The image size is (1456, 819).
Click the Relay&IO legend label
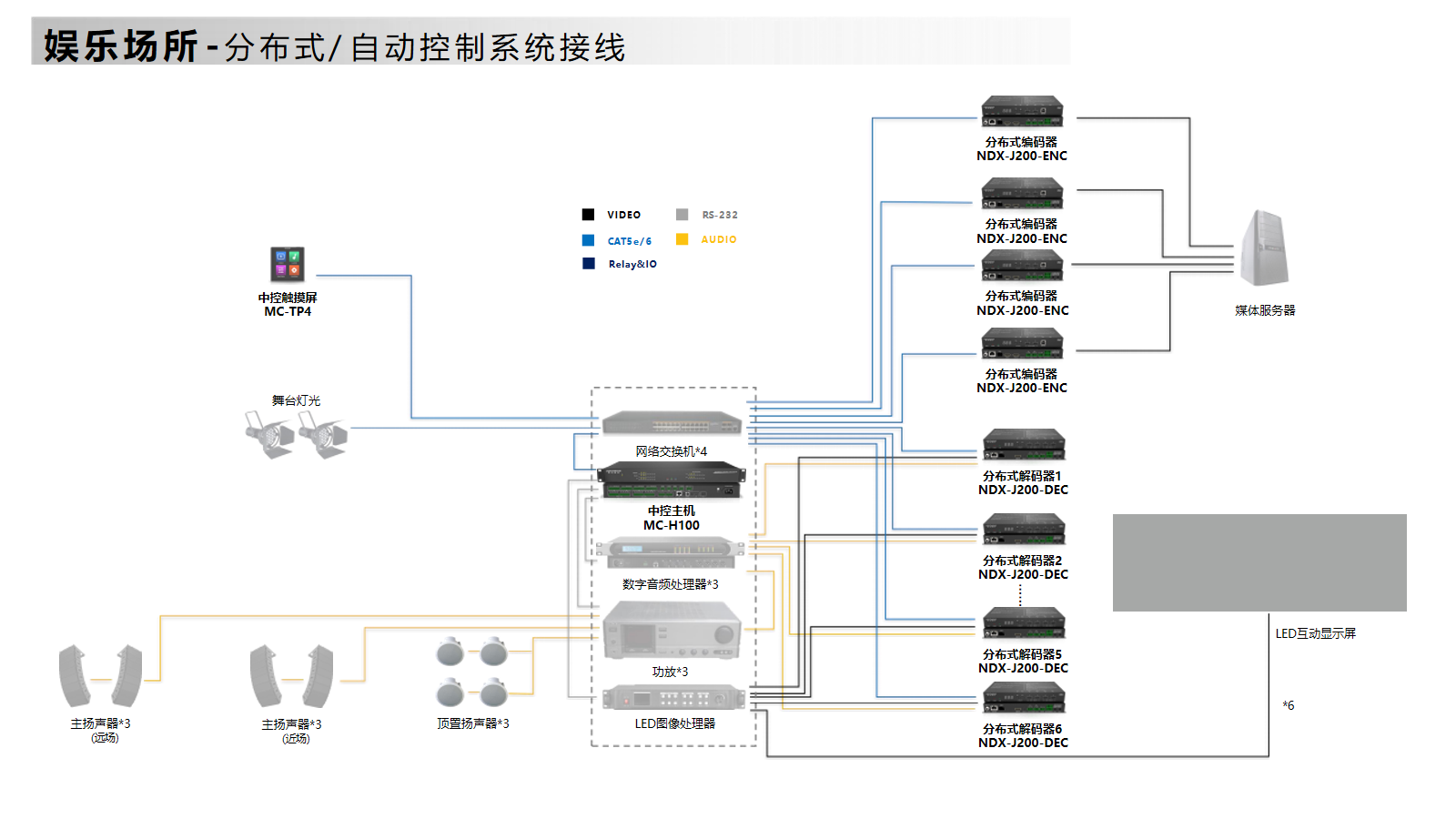coord(632,264)
